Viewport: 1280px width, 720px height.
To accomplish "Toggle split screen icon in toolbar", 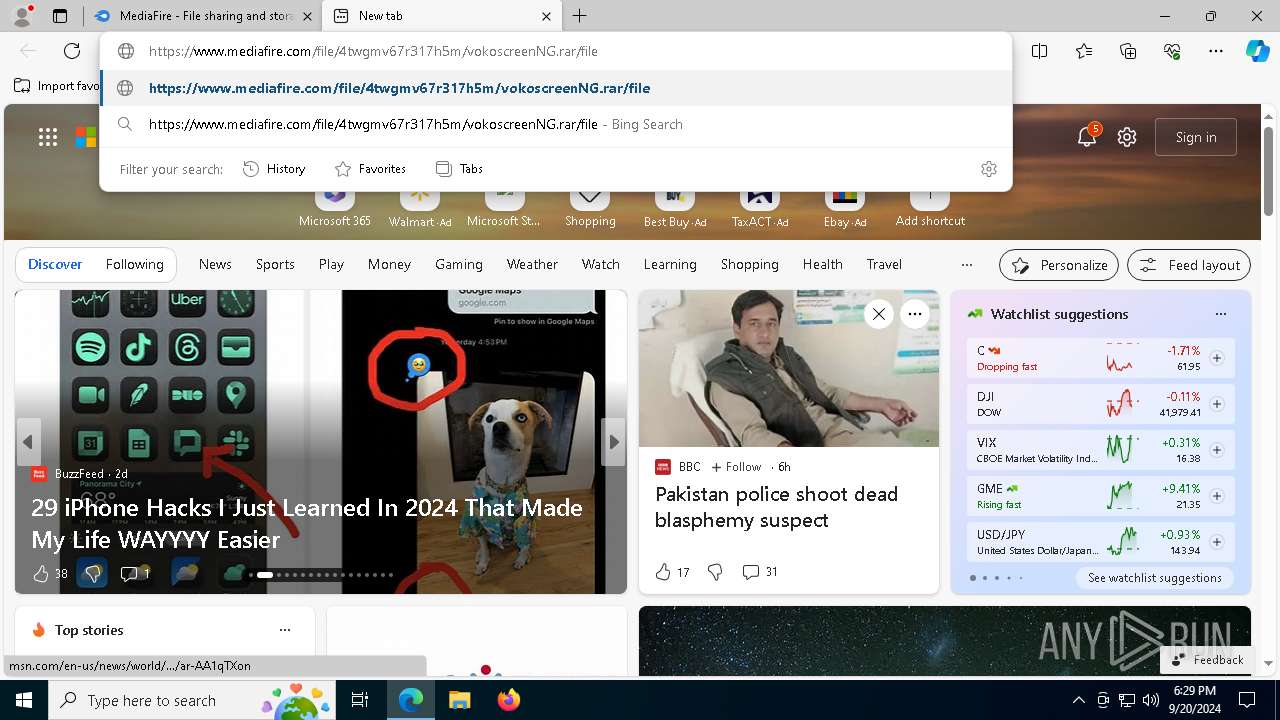I will 1039,51.
